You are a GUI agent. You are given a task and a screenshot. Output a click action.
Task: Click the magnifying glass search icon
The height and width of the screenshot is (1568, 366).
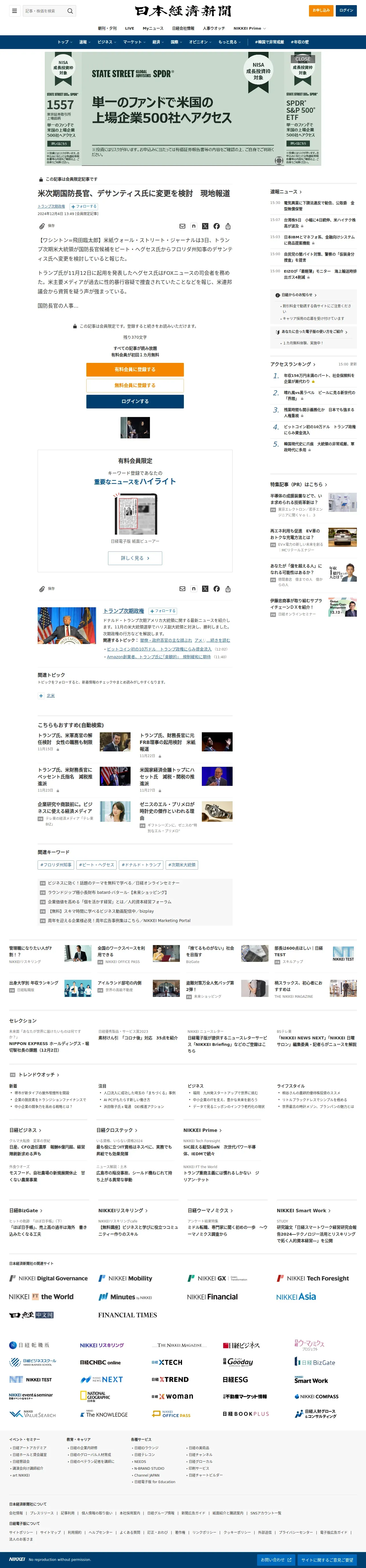(70, 10)
